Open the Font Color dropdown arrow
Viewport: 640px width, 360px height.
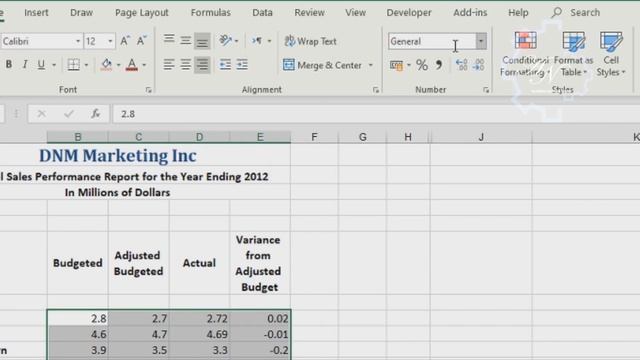144,64
